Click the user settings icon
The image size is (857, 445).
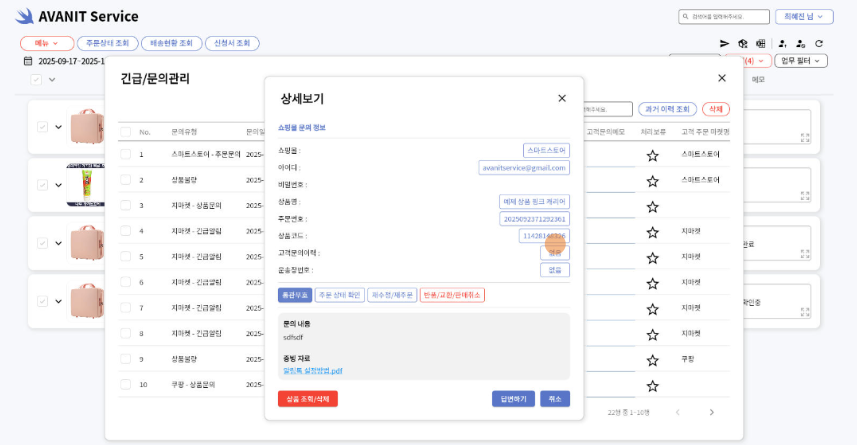point(800,44)
